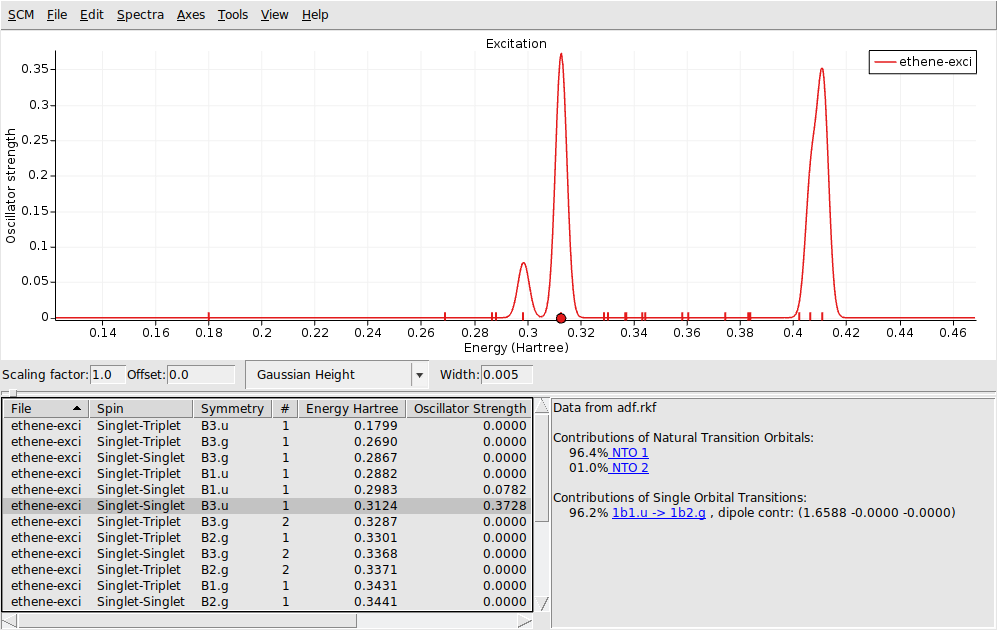Image resolution: width=997 pixels, height=630 pixels.
Task: Click the ethene-exci legend entry
Action: [x=920, y=62]
